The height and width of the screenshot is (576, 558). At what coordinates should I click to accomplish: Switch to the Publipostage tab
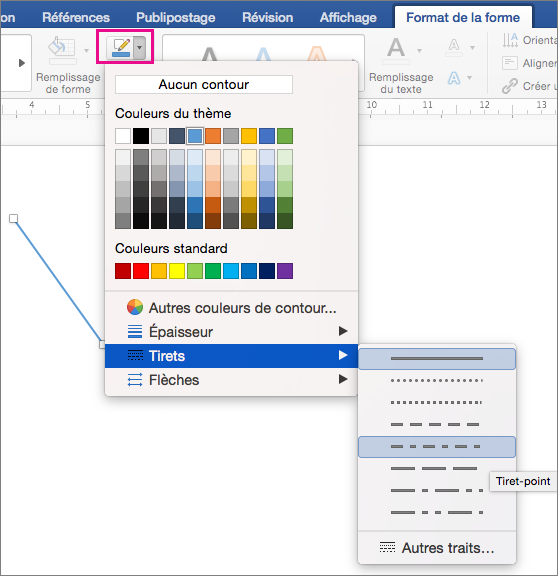tap(176, 17)
